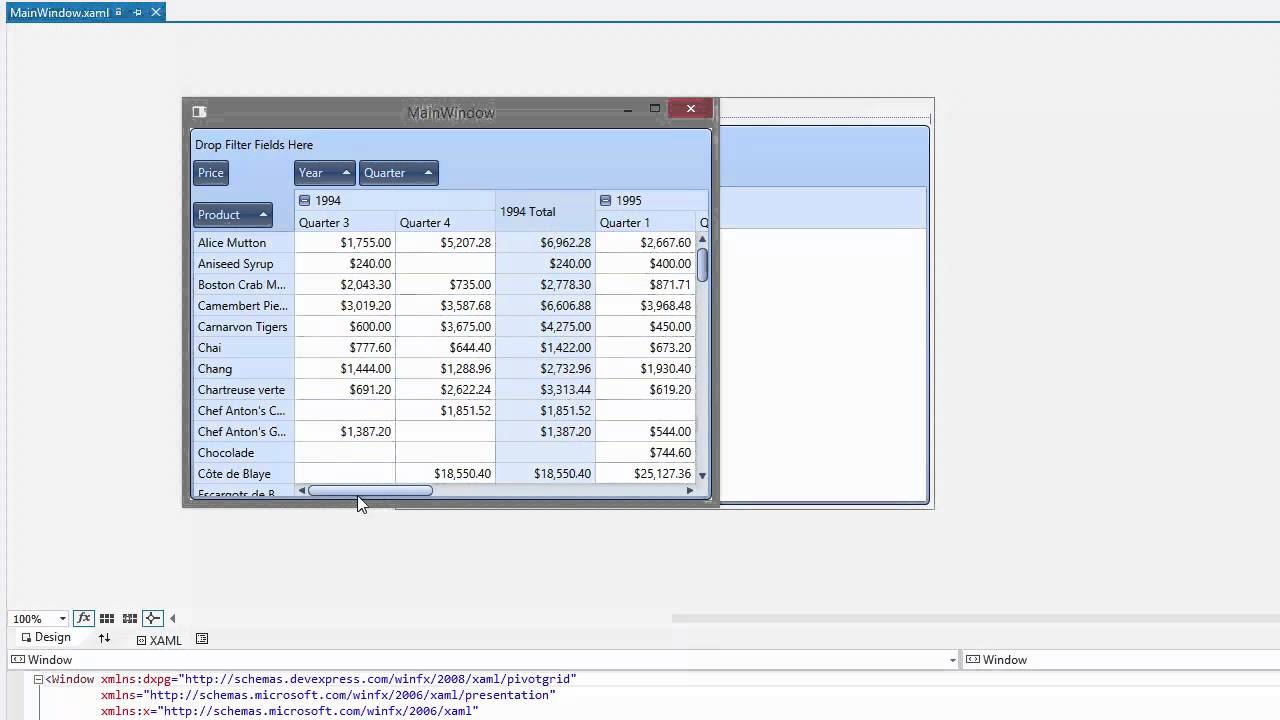The width and height of the screenshot is (1280, 720).
Task: Select the 'Chartreuse verte' row header
Action: coord(244,390)
